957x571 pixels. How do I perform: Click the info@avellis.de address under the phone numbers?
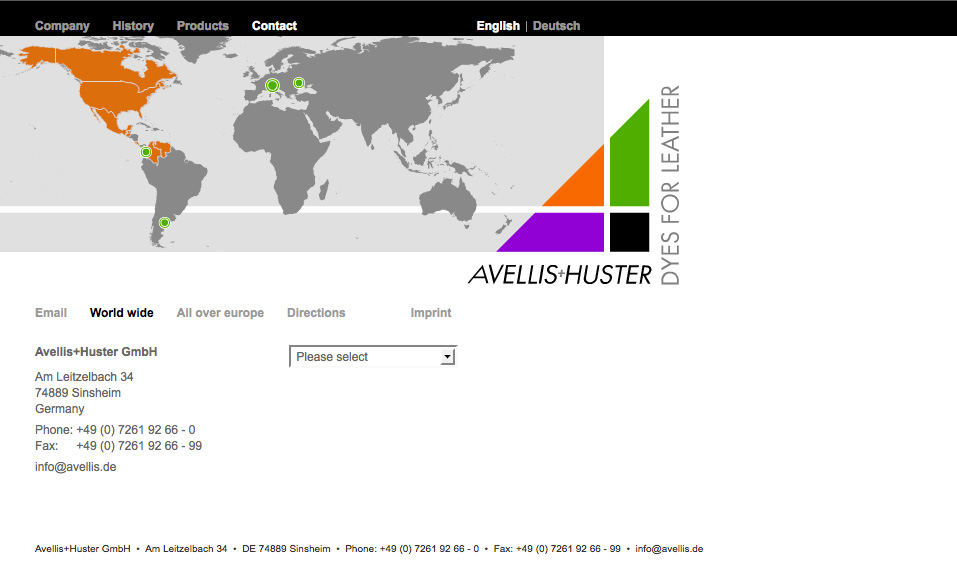[x=76, y=467]
